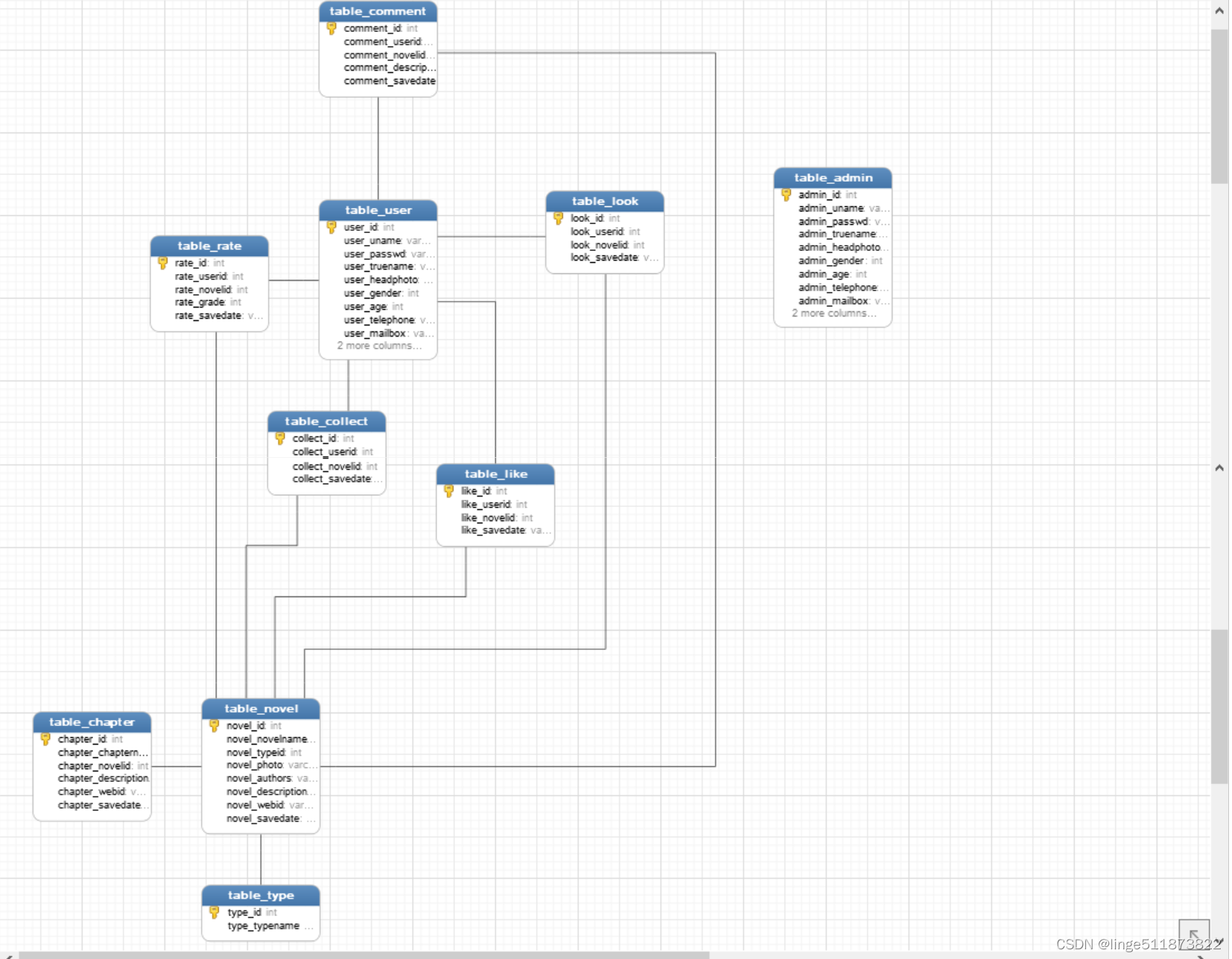Select the table_admin header
Viewport: 1232px width, 959px height.
833,177
